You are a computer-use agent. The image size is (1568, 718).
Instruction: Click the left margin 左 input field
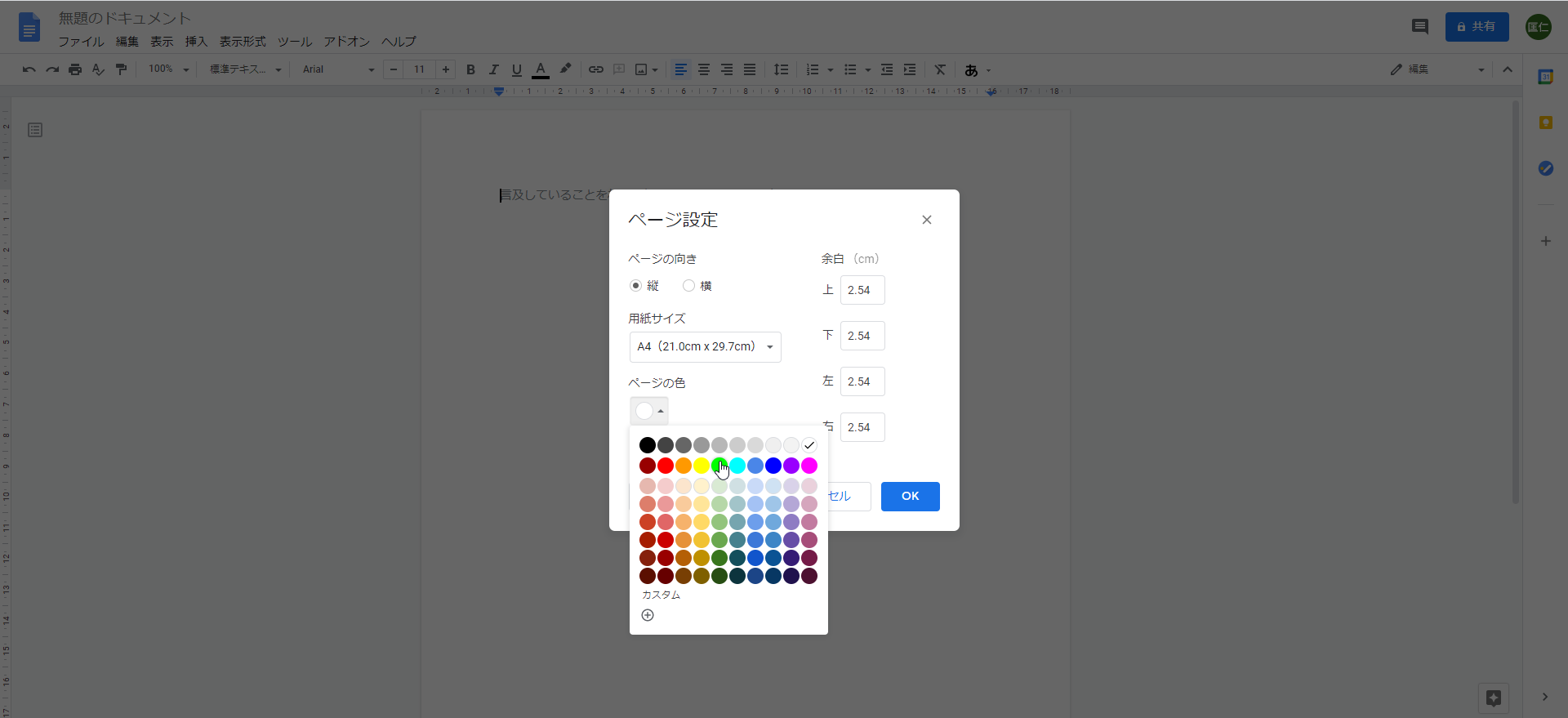click(x=862, y=381)
